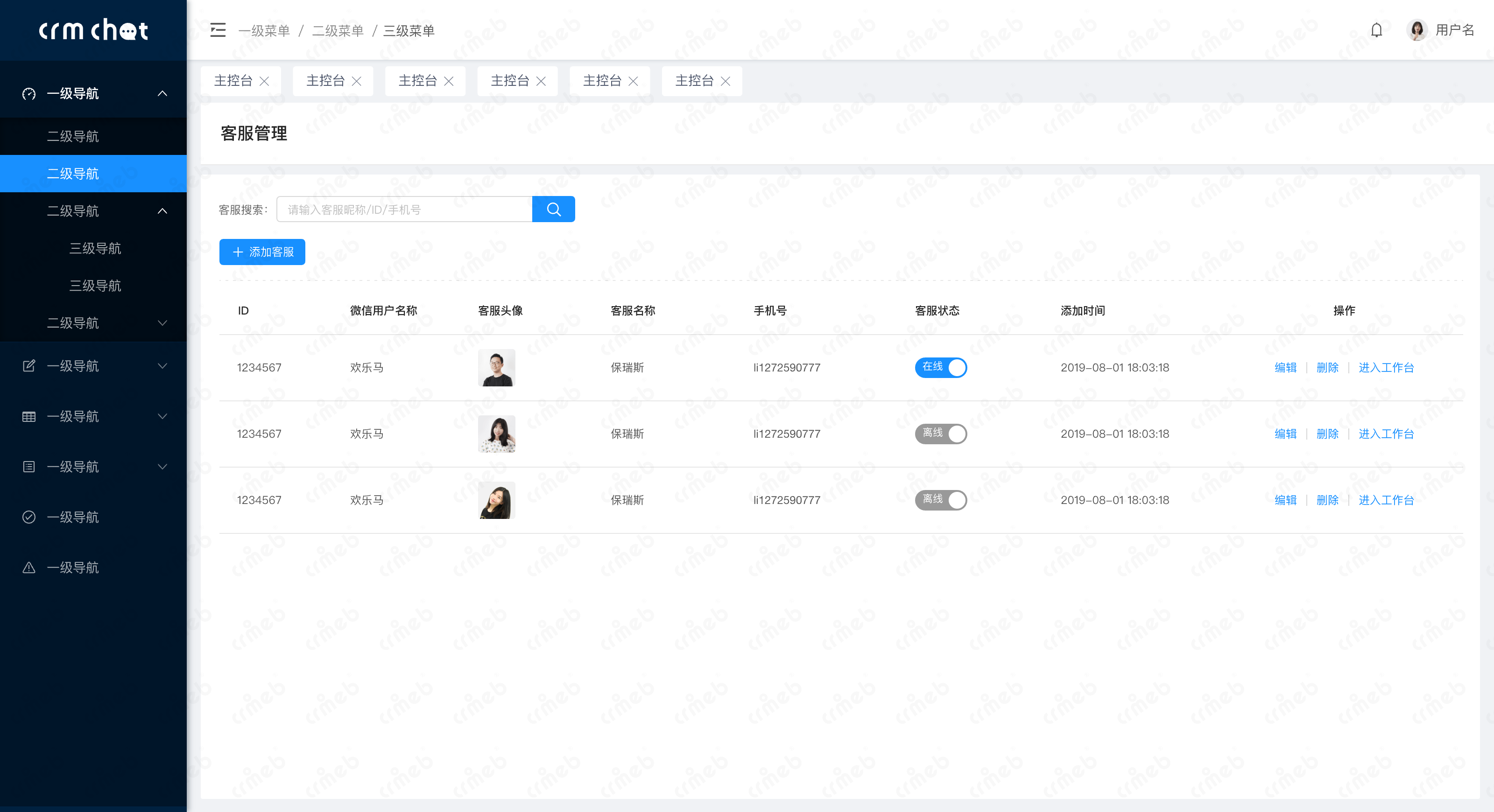
Task: Click the table grid sidebar navigation icon
Action: [x=28, y=416]
